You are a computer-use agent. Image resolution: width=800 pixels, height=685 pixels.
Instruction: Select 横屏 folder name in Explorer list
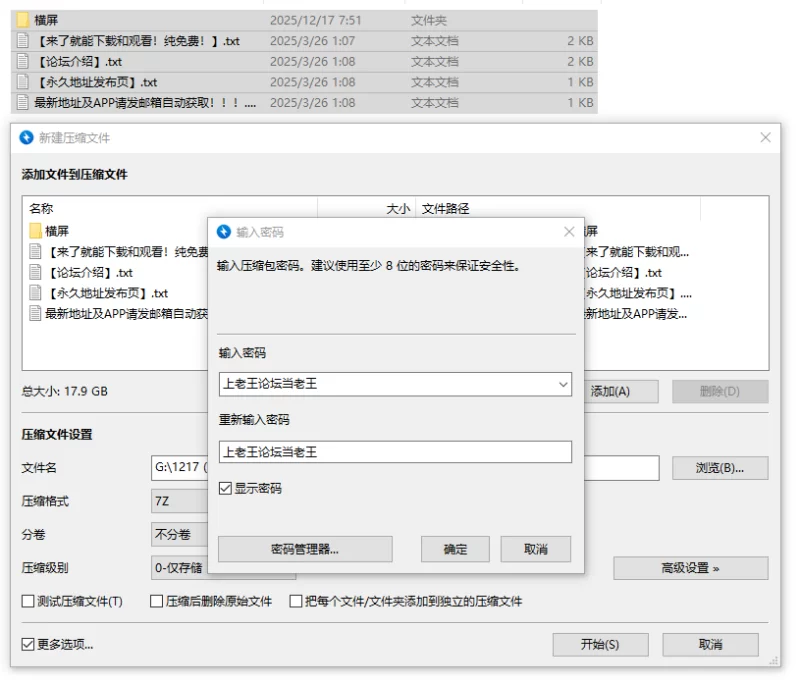pyautogui.click(x=46, y=20)
